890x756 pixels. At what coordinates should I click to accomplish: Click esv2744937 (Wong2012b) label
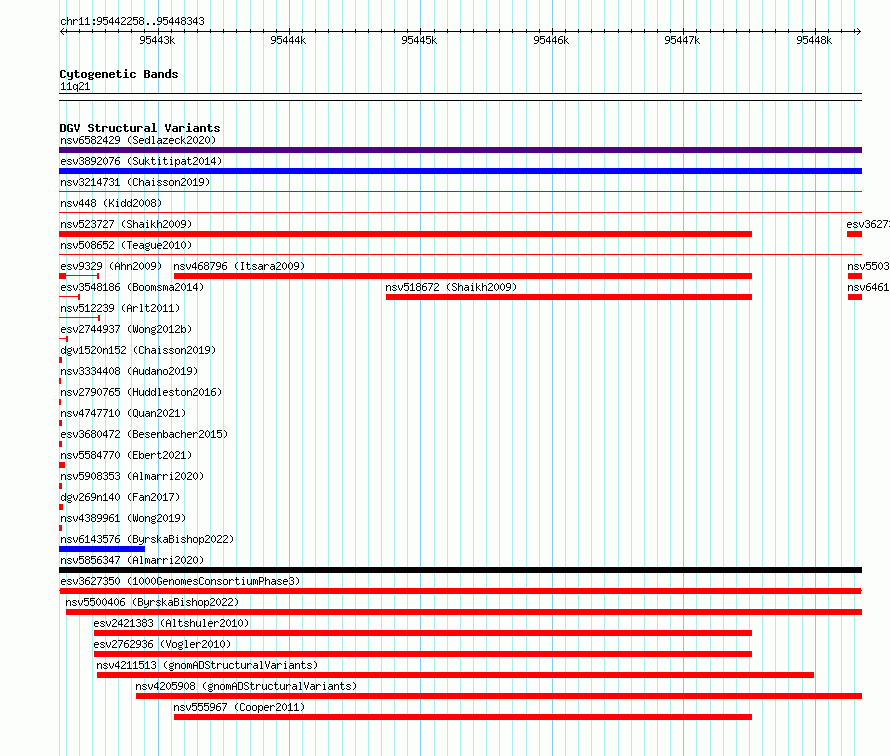pyautogui.click(x=126, y=329)
